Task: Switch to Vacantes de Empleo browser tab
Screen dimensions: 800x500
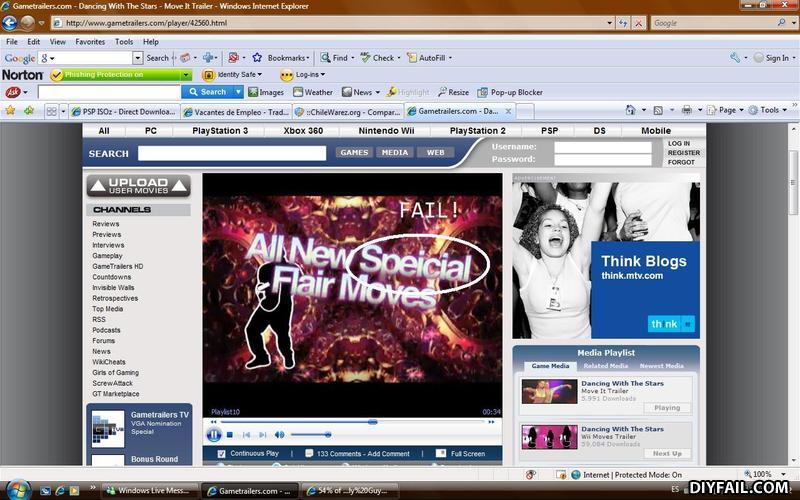Action: (236, 112)
